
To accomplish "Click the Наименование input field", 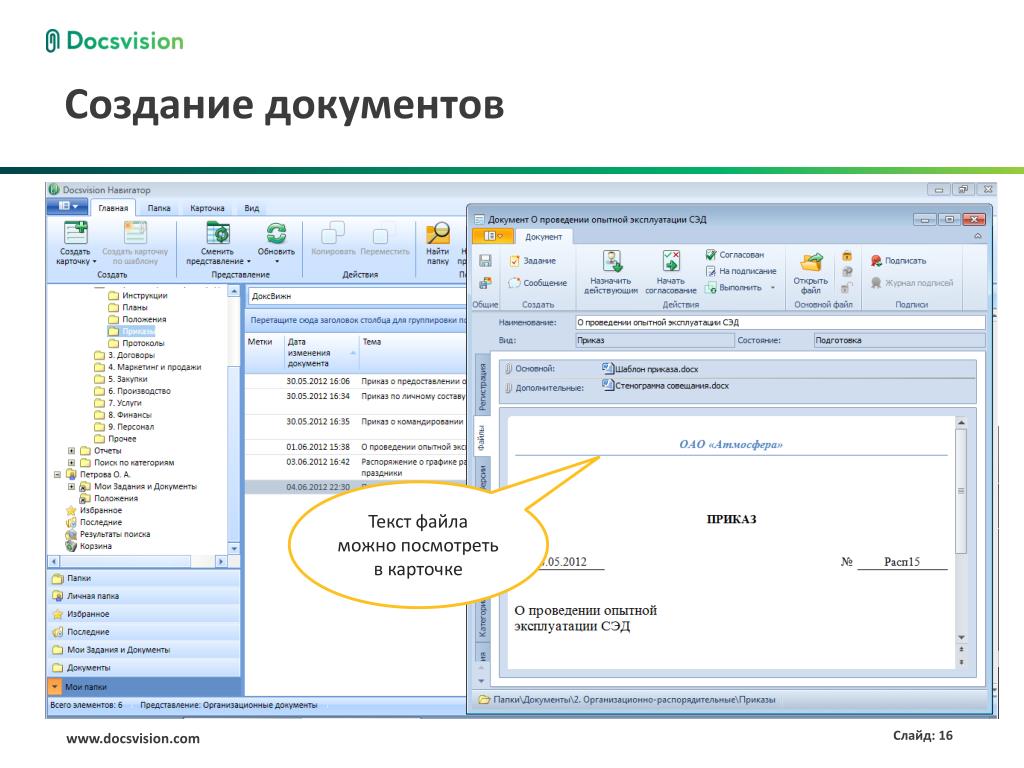I will tap(780, 322).
